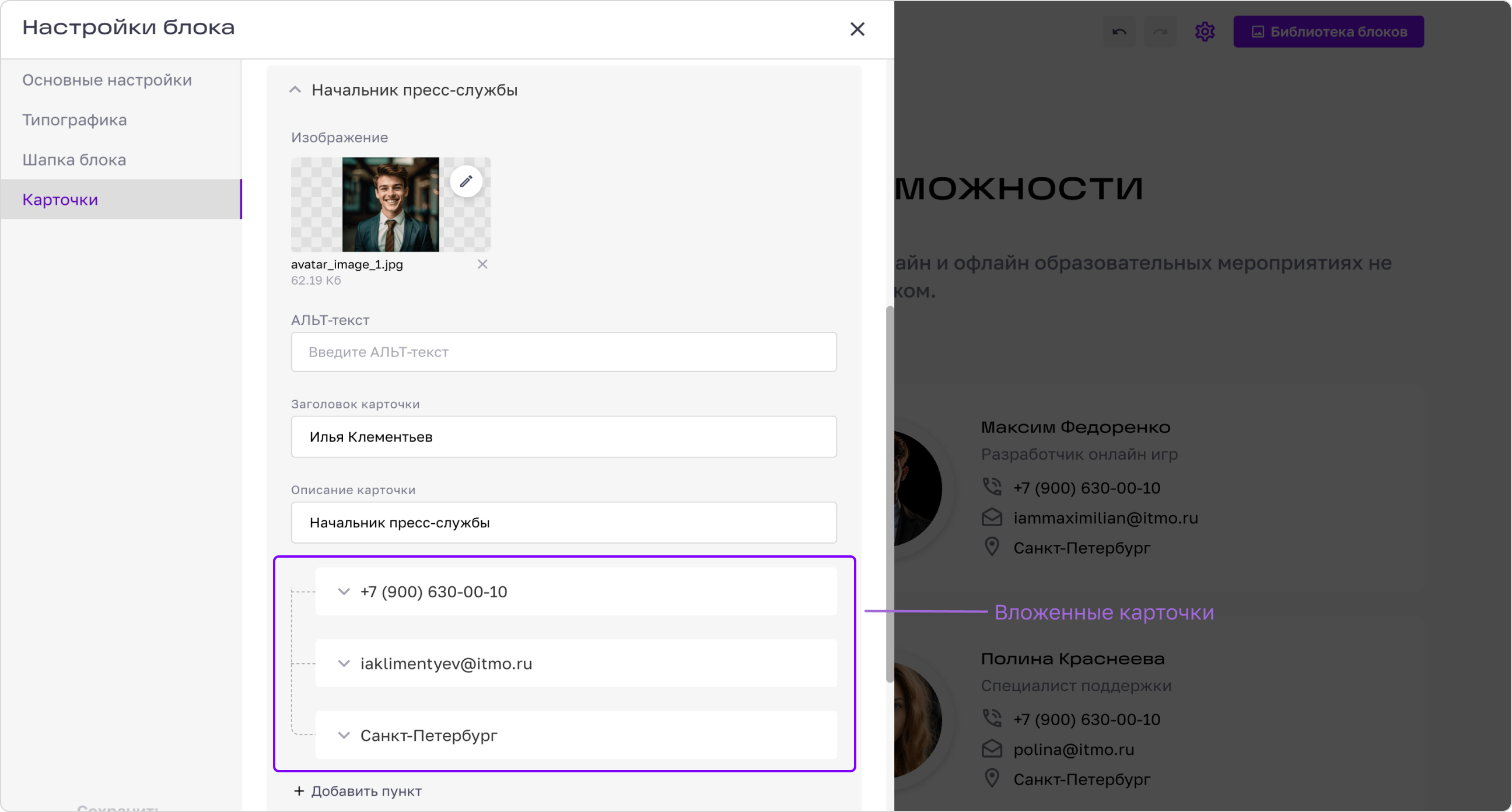
Task: Click the Описание карточки input field
Action: click(x=563, y=523)
